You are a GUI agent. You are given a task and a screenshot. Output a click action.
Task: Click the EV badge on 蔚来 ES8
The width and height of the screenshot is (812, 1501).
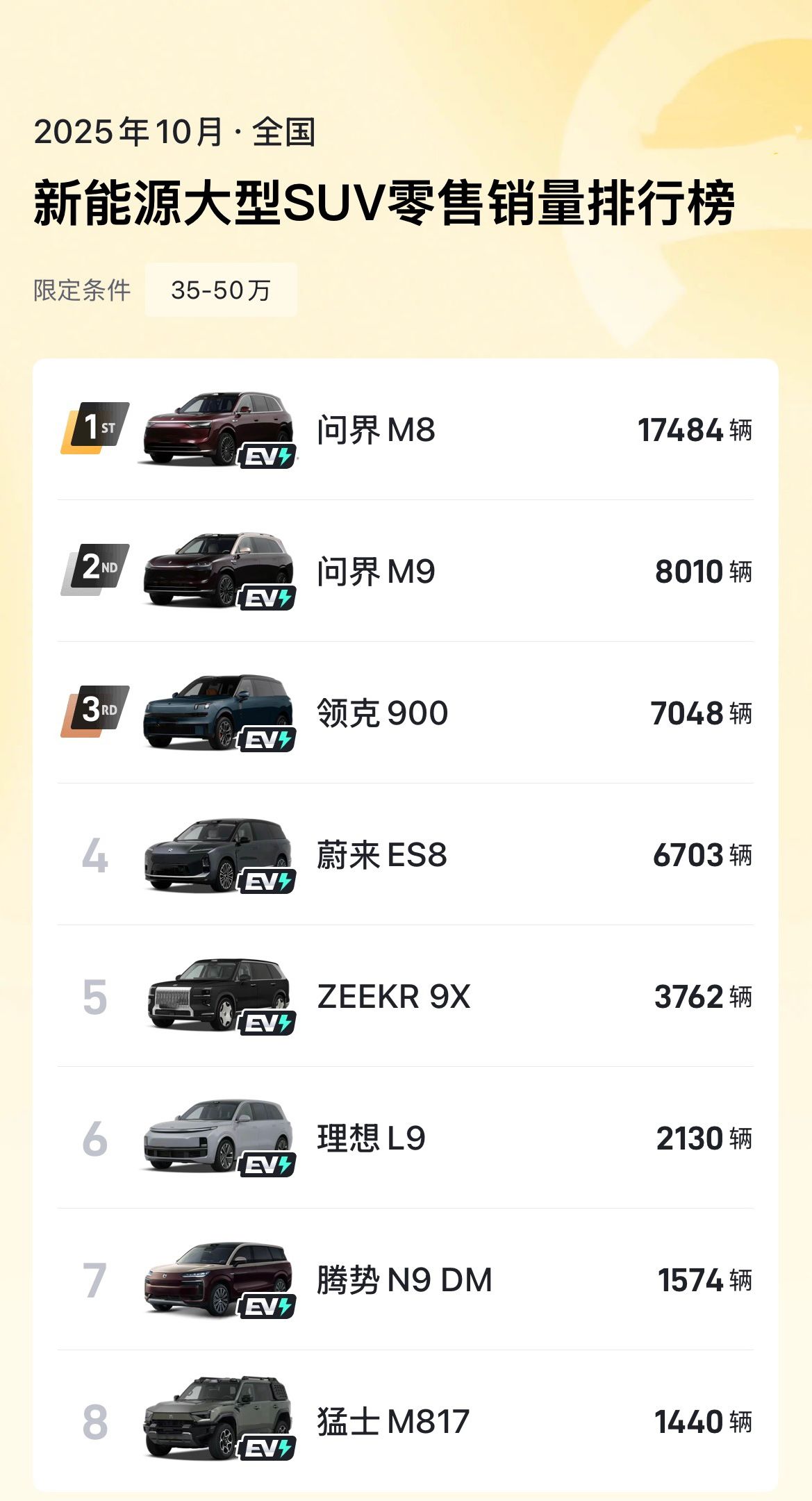pos(267,881)
